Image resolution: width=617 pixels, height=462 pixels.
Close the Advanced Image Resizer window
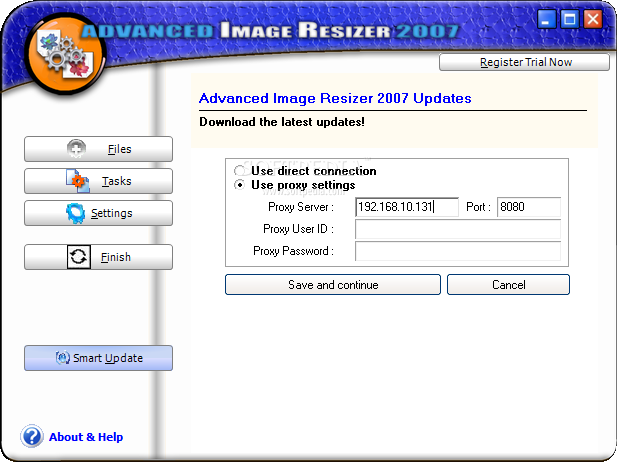click(x=593, y=19)
